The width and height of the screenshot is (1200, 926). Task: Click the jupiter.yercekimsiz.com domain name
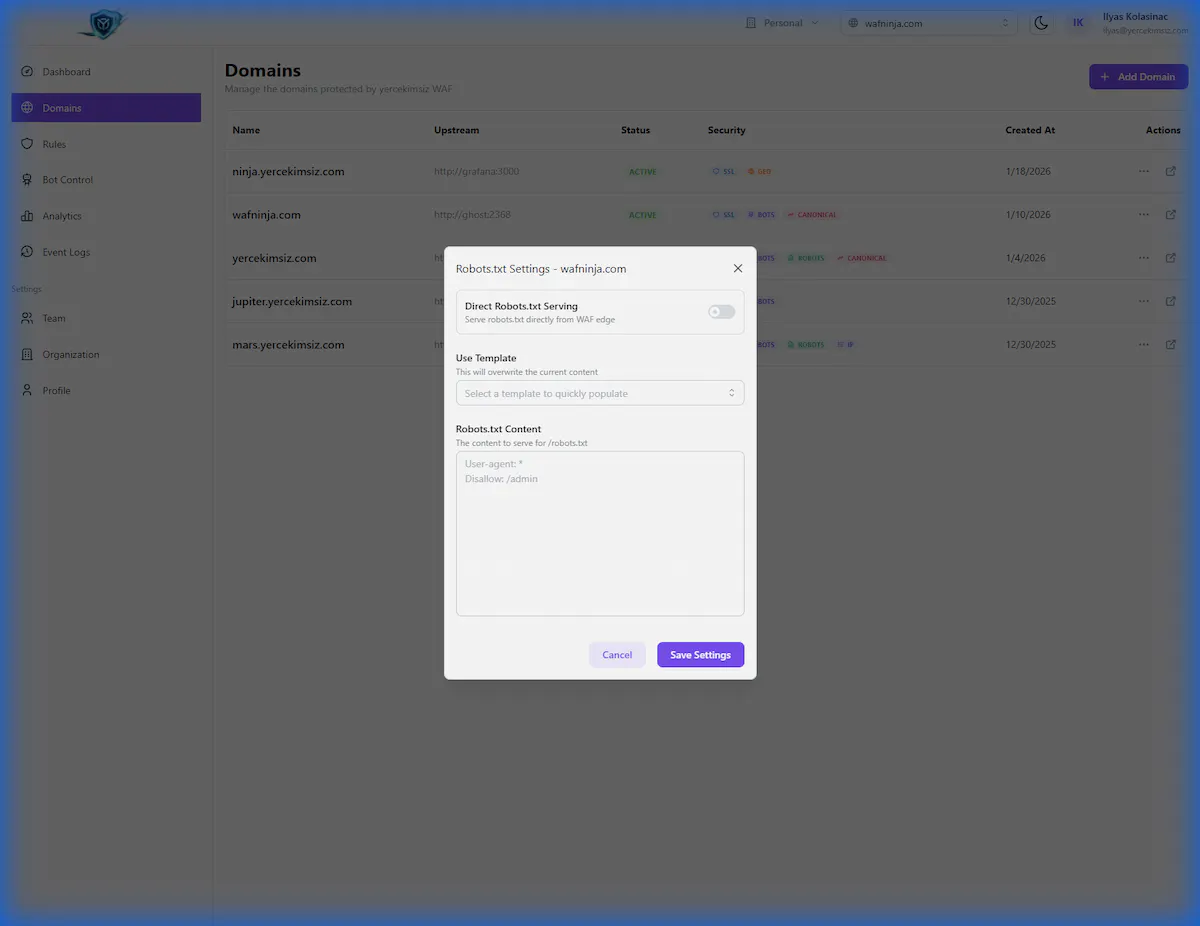click(292, 301)
